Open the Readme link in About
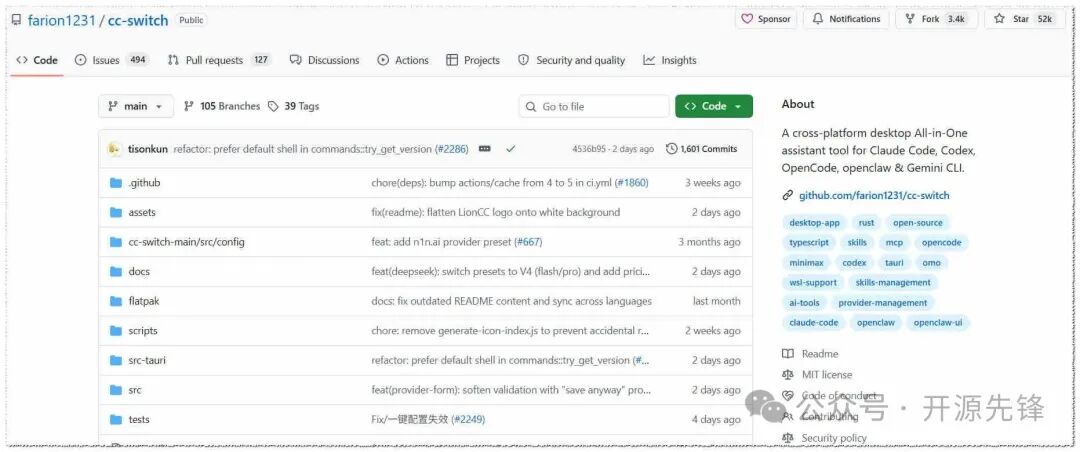This screenshot has height=452, width=1080. tap(811, 353)
